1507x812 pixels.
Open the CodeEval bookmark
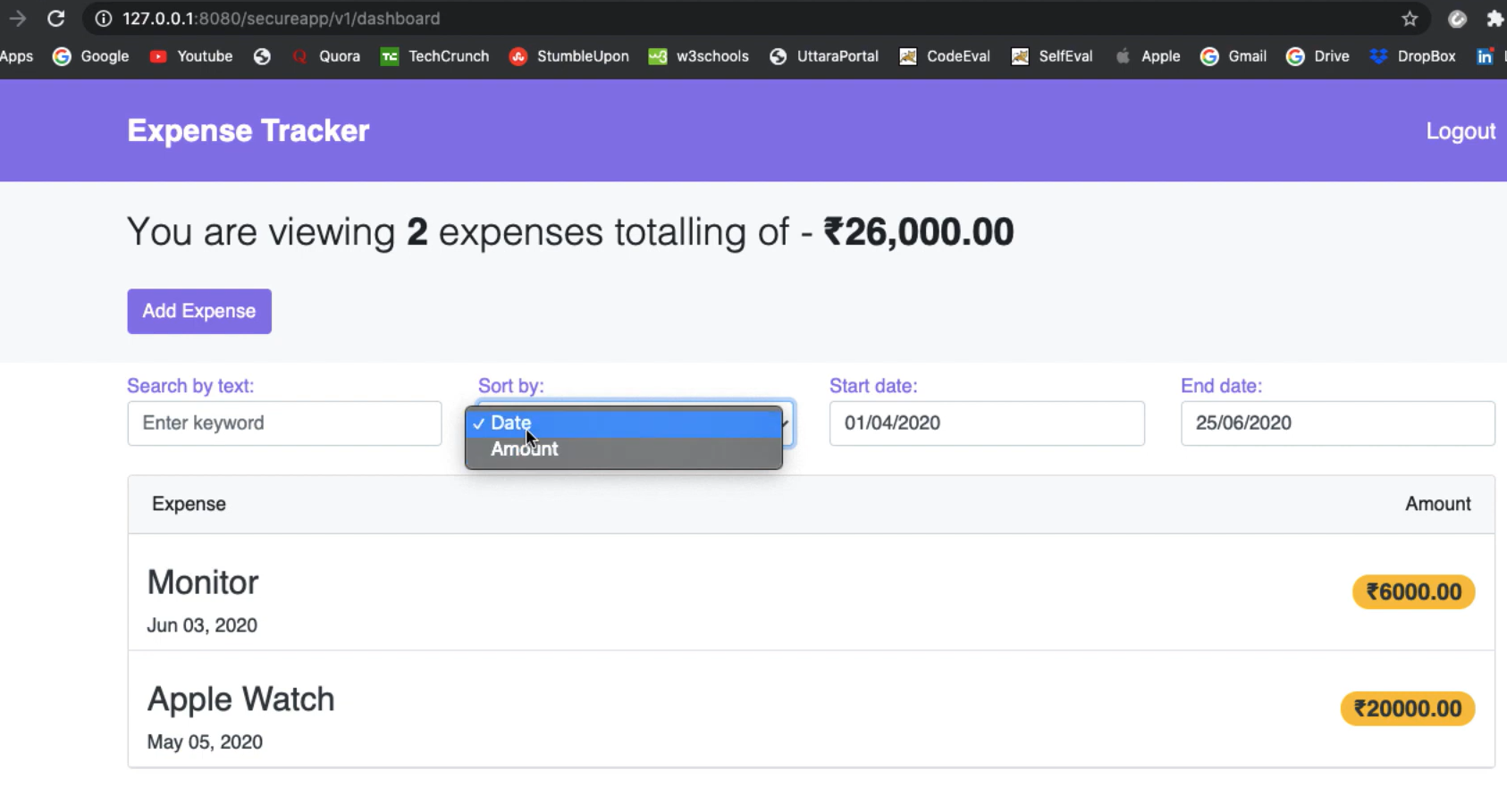click(944, 56)
